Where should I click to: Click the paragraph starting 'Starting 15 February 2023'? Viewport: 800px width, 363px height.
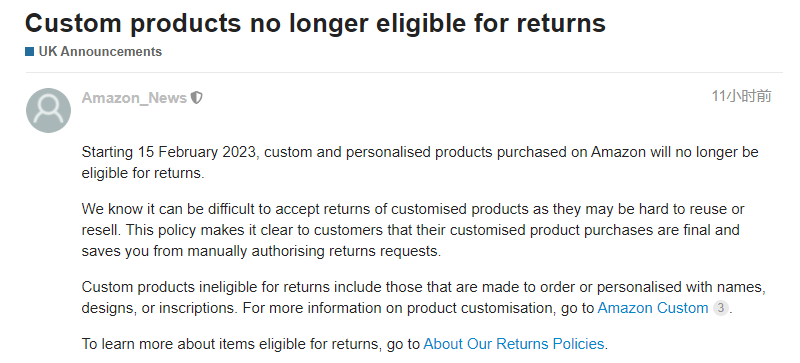(420, 163)
